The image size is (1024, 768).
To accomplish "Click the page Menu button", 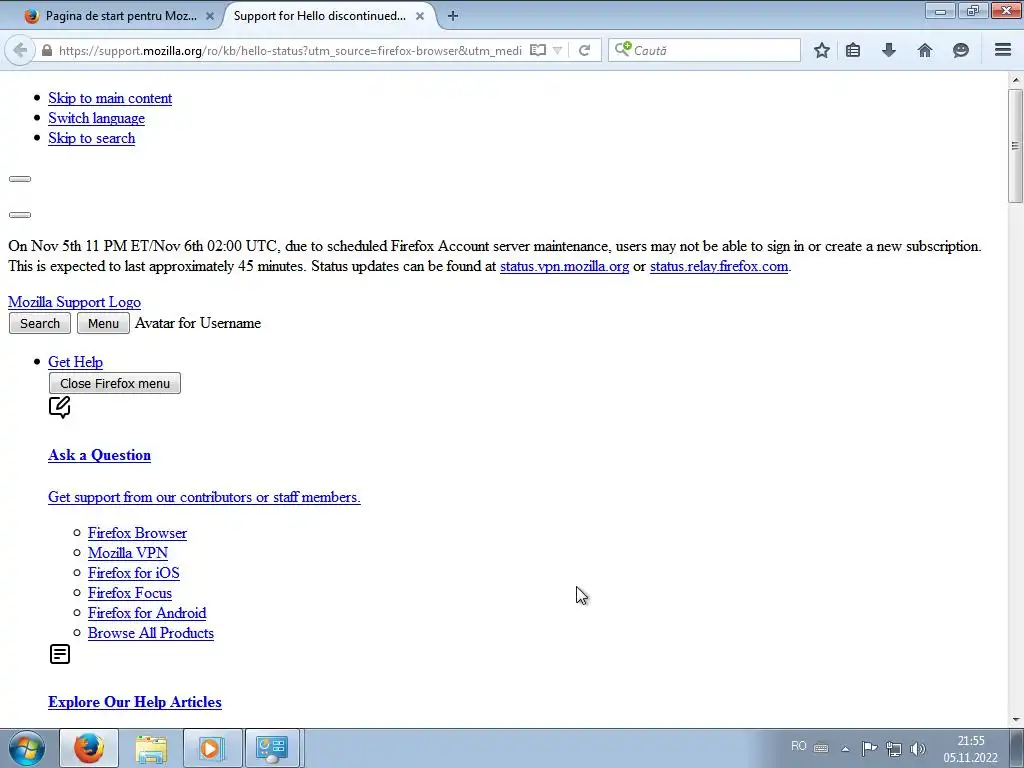I will pos(103,323).
